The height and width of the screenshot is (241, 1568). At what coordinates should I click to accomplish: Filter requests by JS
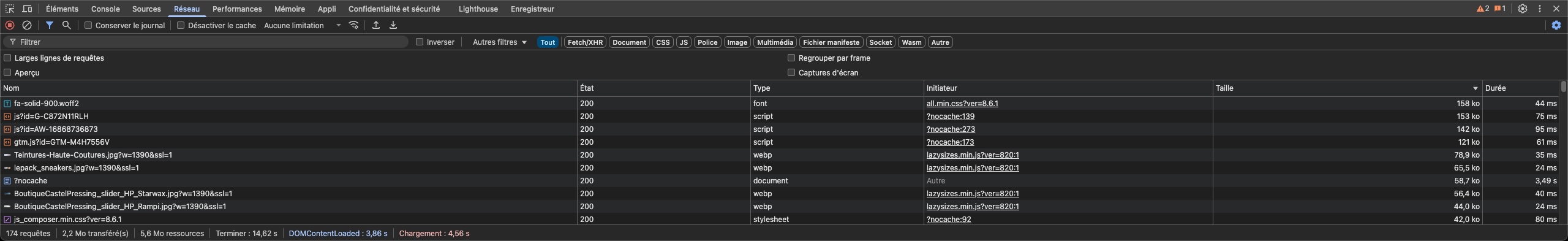(x=684, y=42)
